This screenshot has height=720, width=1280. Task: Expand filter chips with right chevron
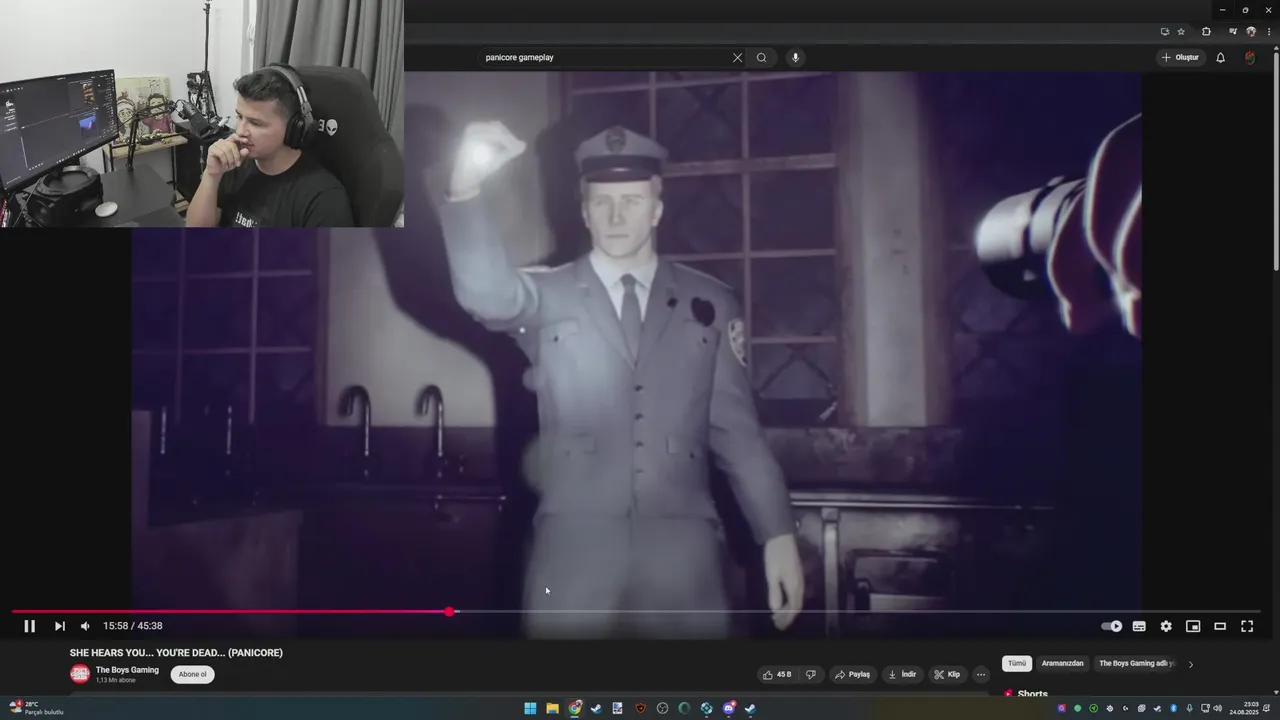pyautogui.click(x=1190, y=664)
